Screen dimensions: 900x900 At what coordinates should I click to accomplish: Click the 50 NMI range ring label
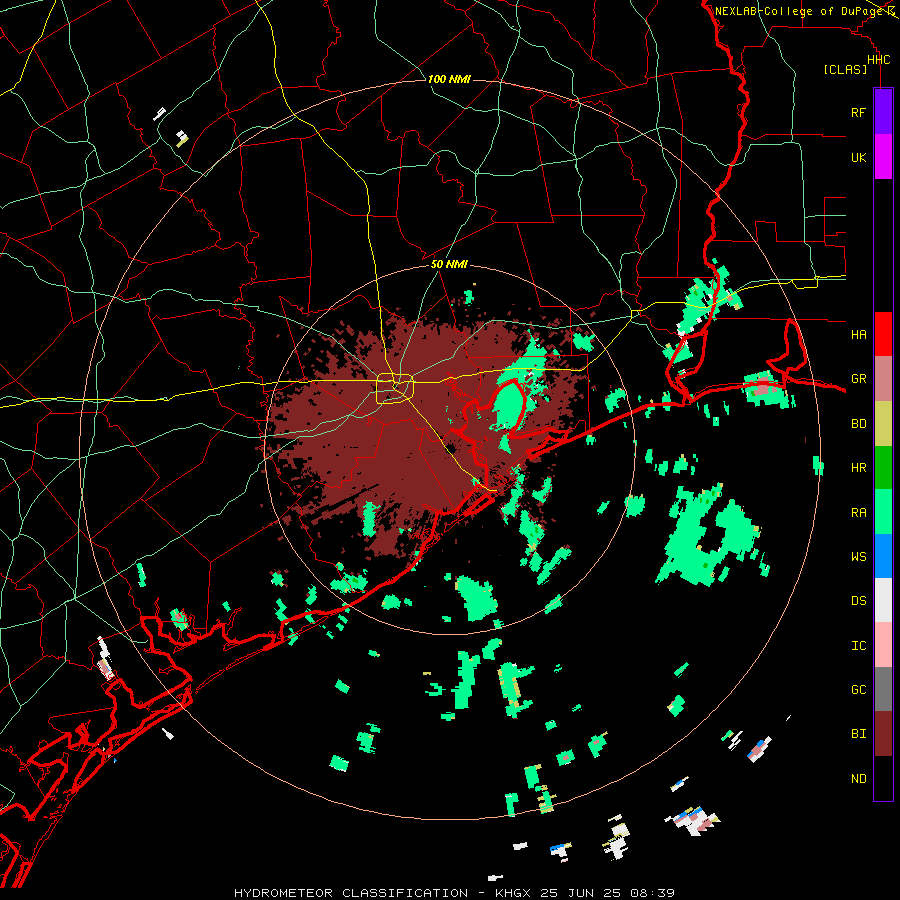click(449, 264)
